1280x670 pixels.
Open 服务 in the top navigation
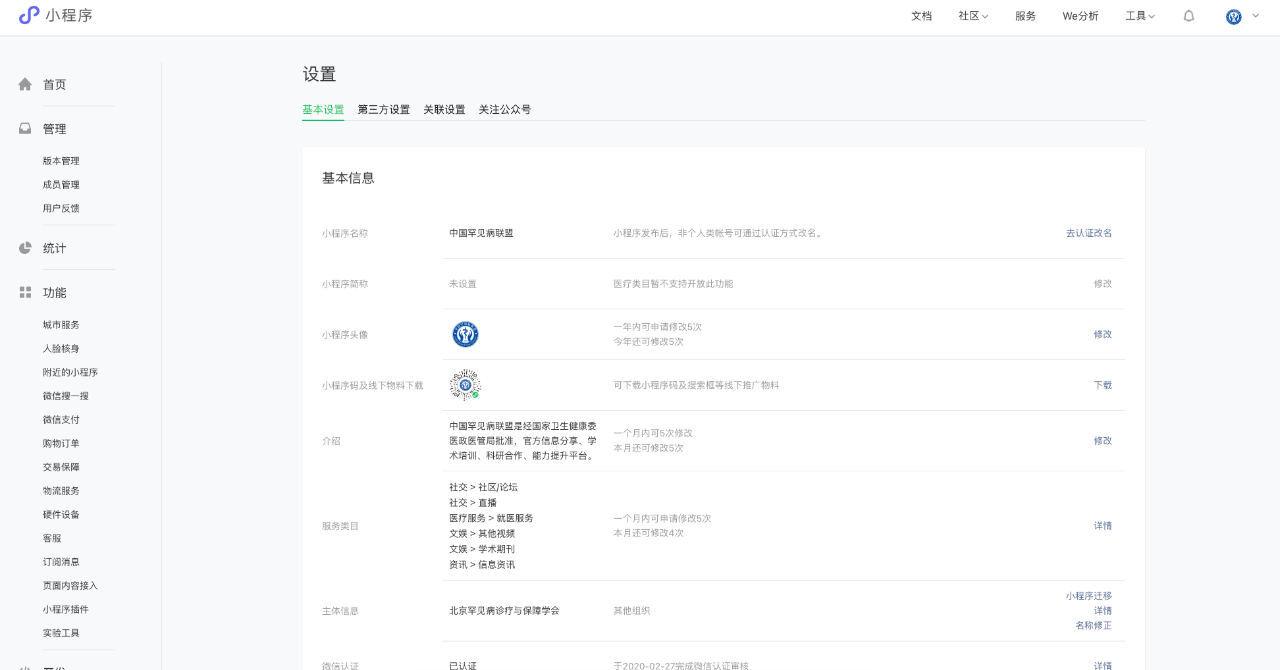1026,16
